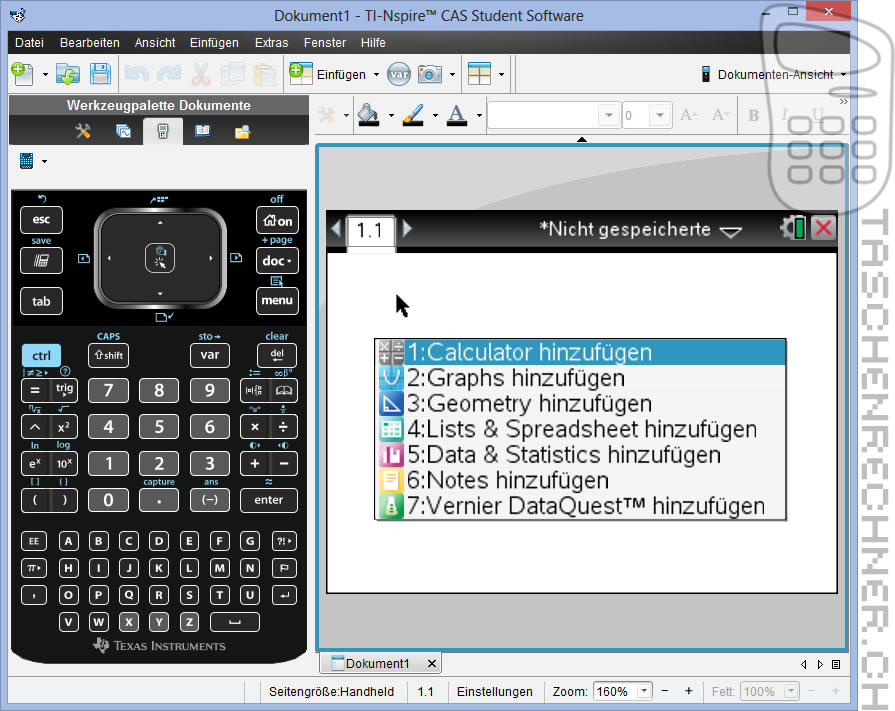The image size is (895, 711).
Task: Click the space bar key
Action: (x=235, y=622)
